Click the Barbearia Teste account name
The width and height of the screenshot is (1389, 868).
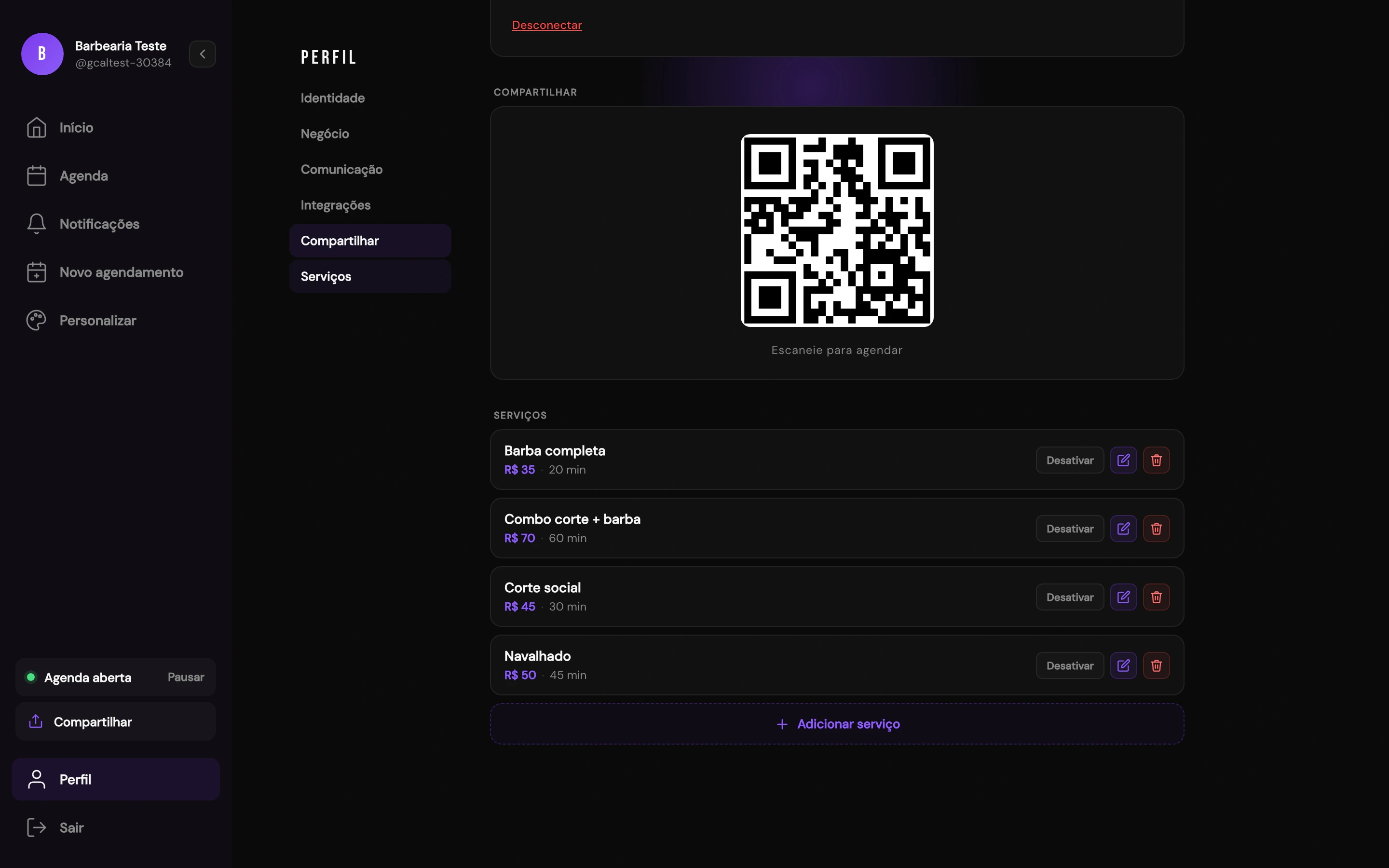coord(121,46)
